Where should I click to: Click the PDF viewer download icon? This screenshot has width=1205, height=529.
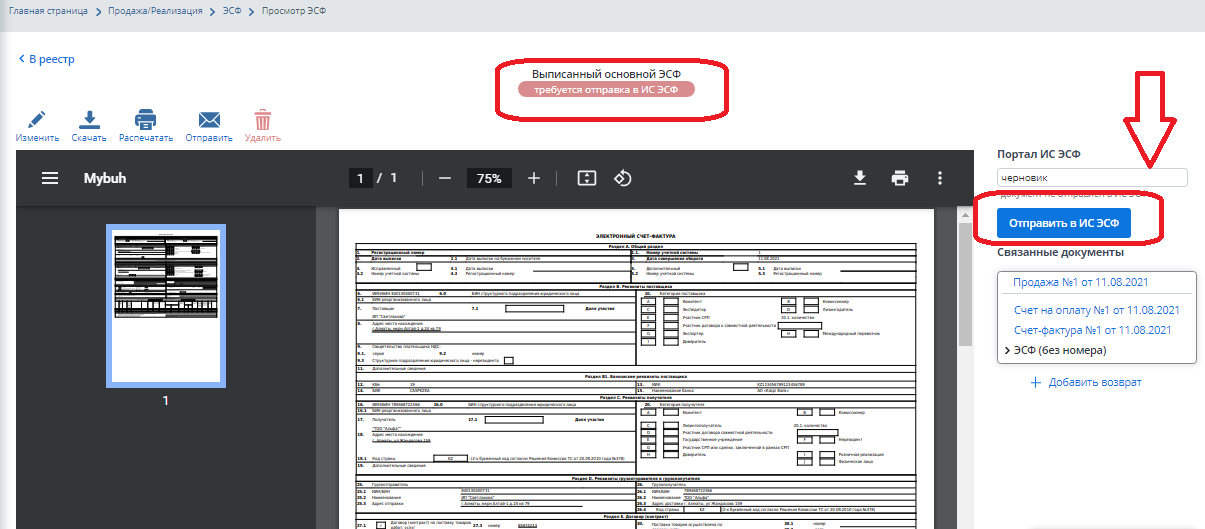tap(859, 178)
